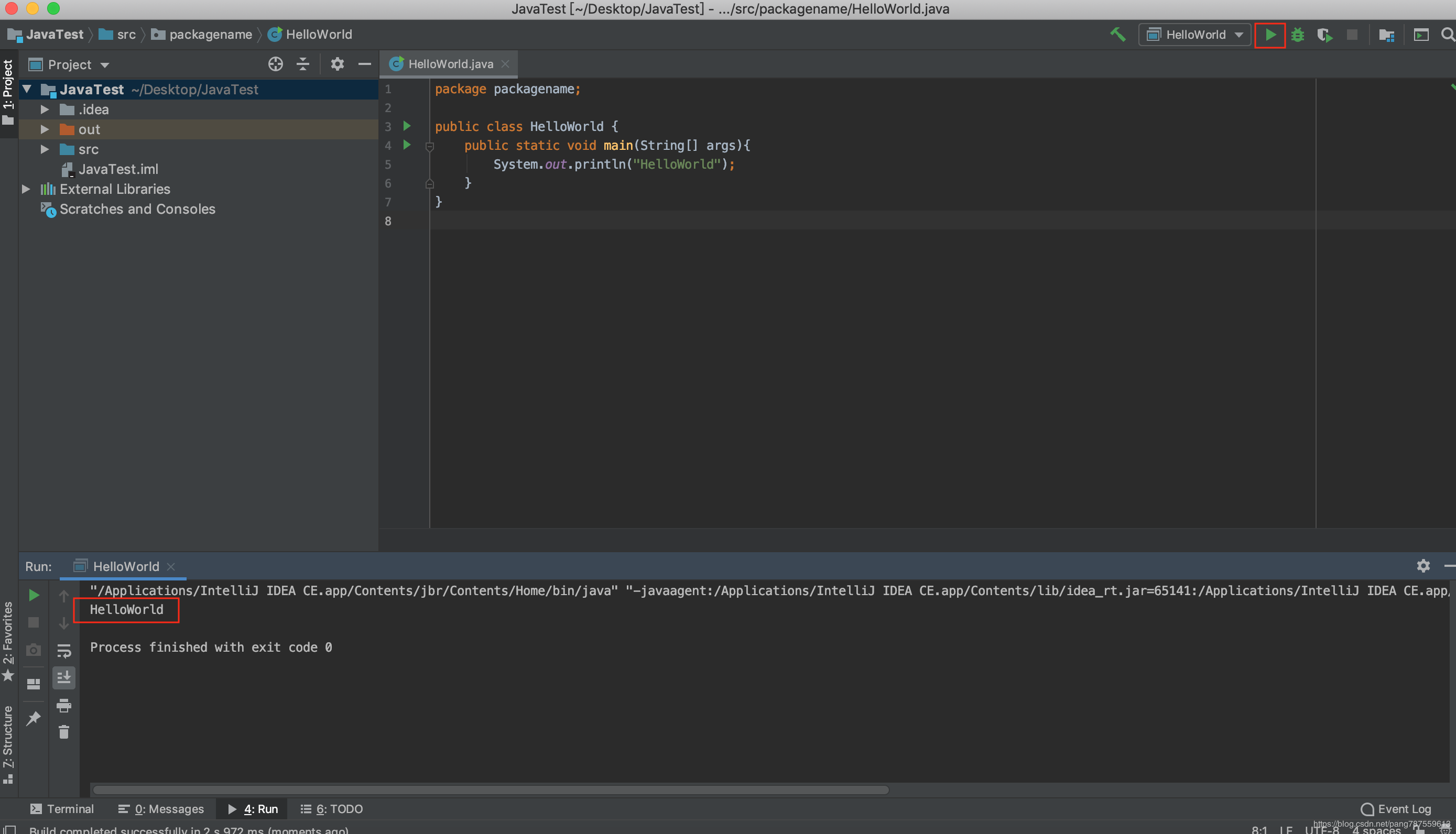The height and width of the screenshot is (834, 1456).
Task: Open the 6: TODO tool window tab
Action: pos(332,809)
